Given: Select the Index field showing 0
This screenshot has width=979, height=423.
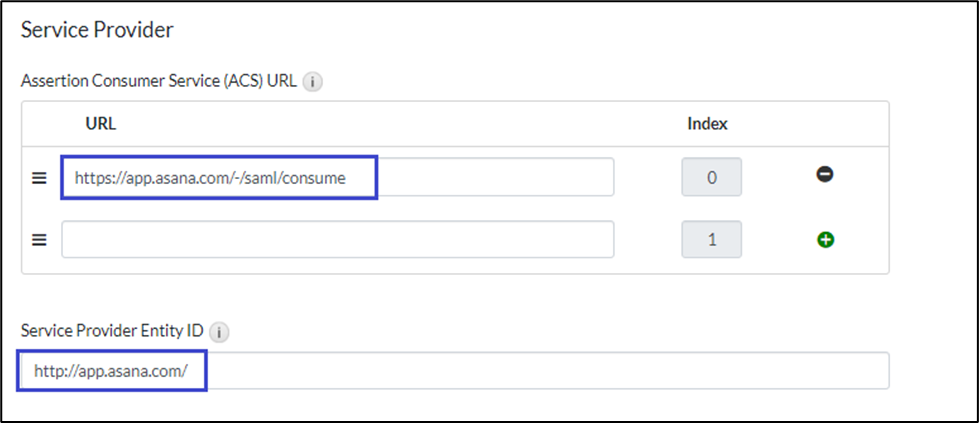Looking at the screenshot, I should pyautogui.click(x=711, y=177).
